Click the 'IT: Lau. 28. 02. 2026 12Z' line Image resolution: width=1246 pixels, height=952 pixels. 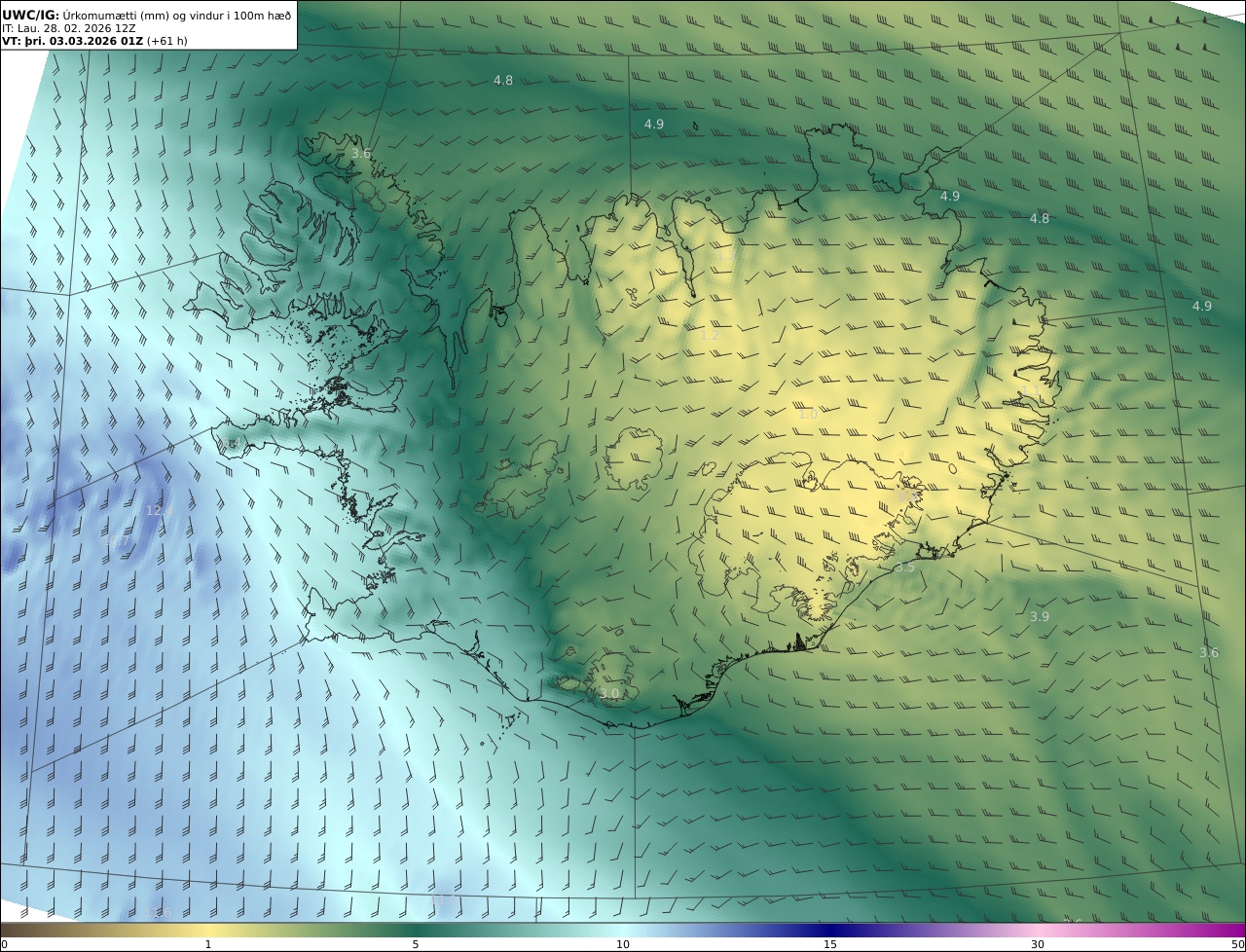click(x=69, y=28)
